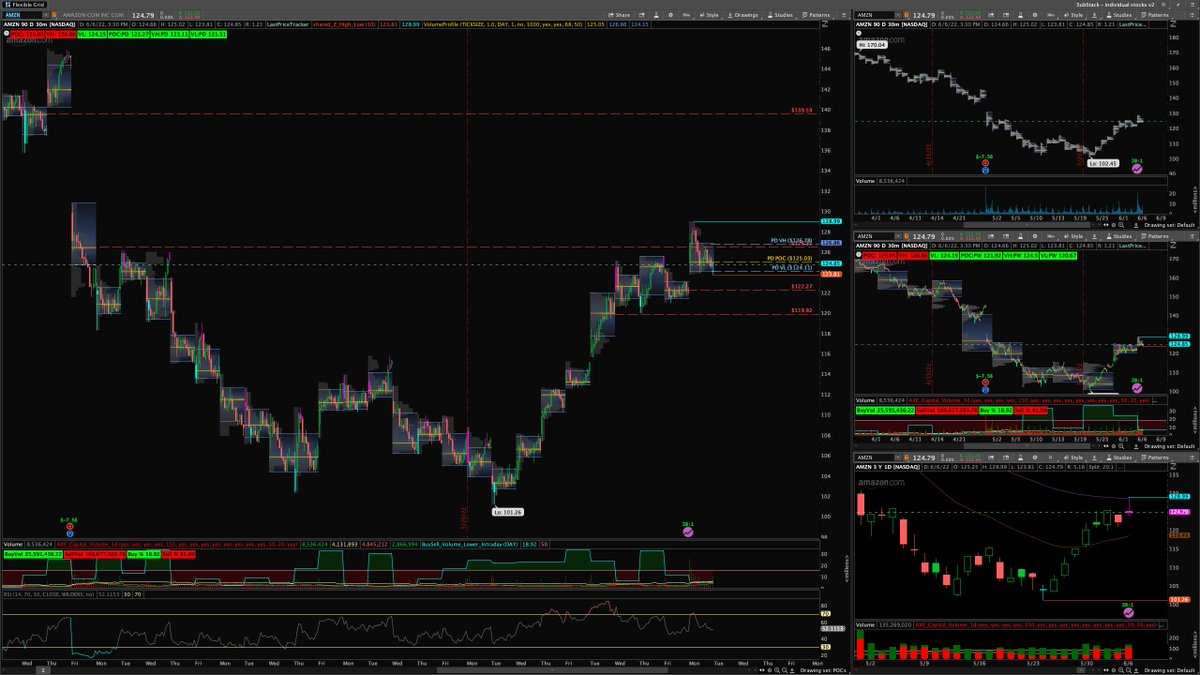Edit AMZN symbol field in bottom-right chart
This screenshot has height=675, width=1200.
pyautogui.click(x=872, y=458)
